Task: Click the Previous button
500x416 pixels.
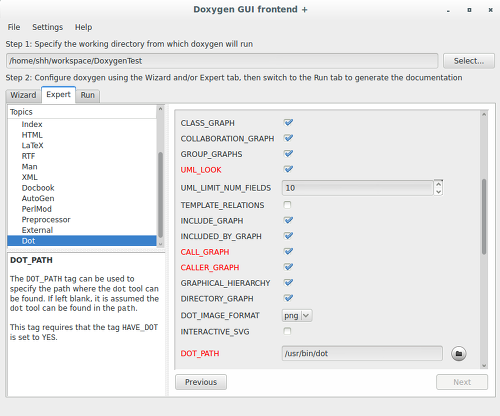Action: click(201, 382)
